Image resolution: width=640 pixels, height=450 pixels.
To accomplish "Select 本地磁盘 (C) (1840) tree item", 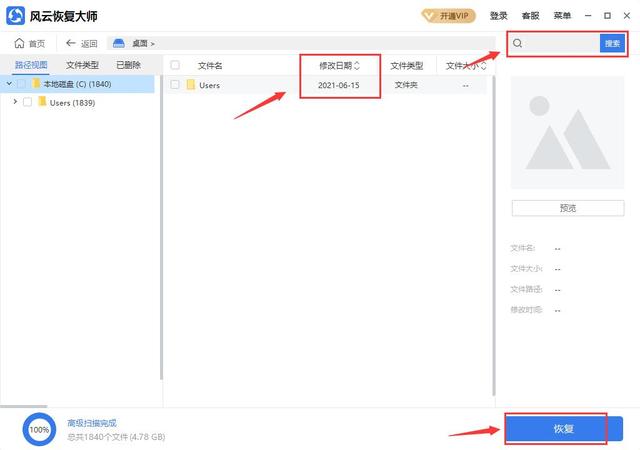I will click(x=78, y=84).
